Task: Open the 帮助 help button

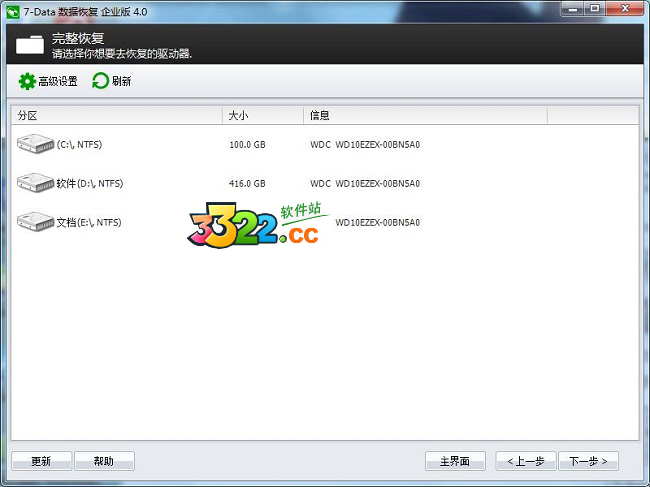Action: [104, 461]
